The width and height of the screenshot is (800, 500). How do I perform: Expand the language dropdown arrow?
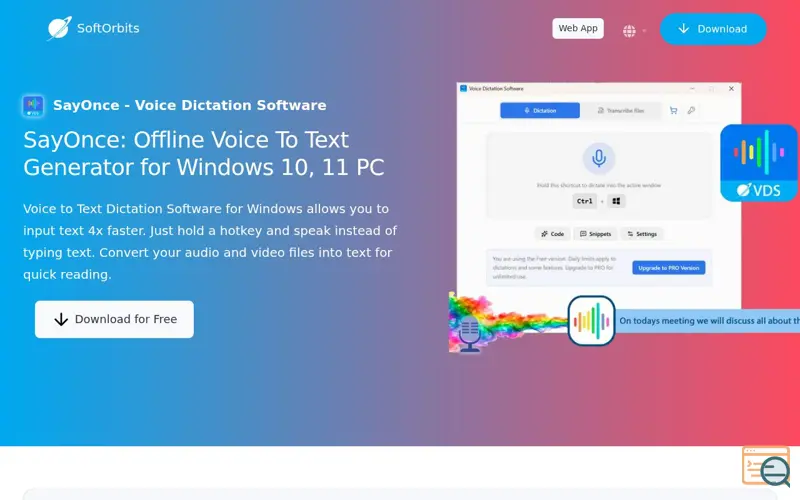(644, 31)
